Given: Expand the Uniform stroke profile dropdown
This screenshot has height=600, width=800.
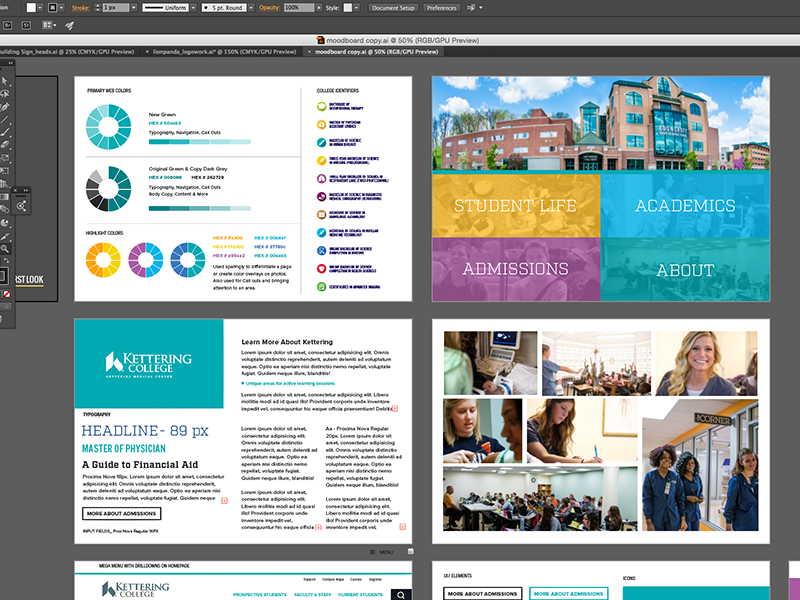Looking at the screenshot, I should click(166, 7).
